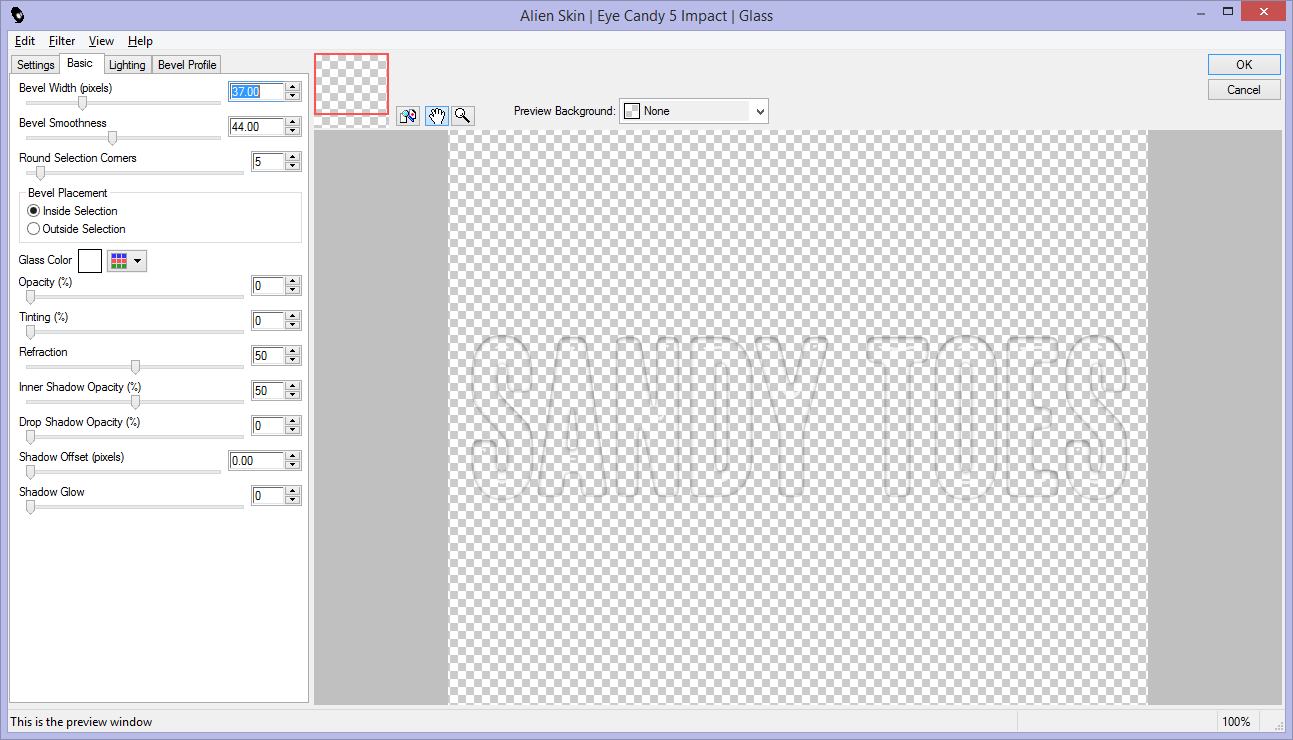Increase Bevel Width with stepper up arrow
This screenshot has height=740, width=1293.
293,87
